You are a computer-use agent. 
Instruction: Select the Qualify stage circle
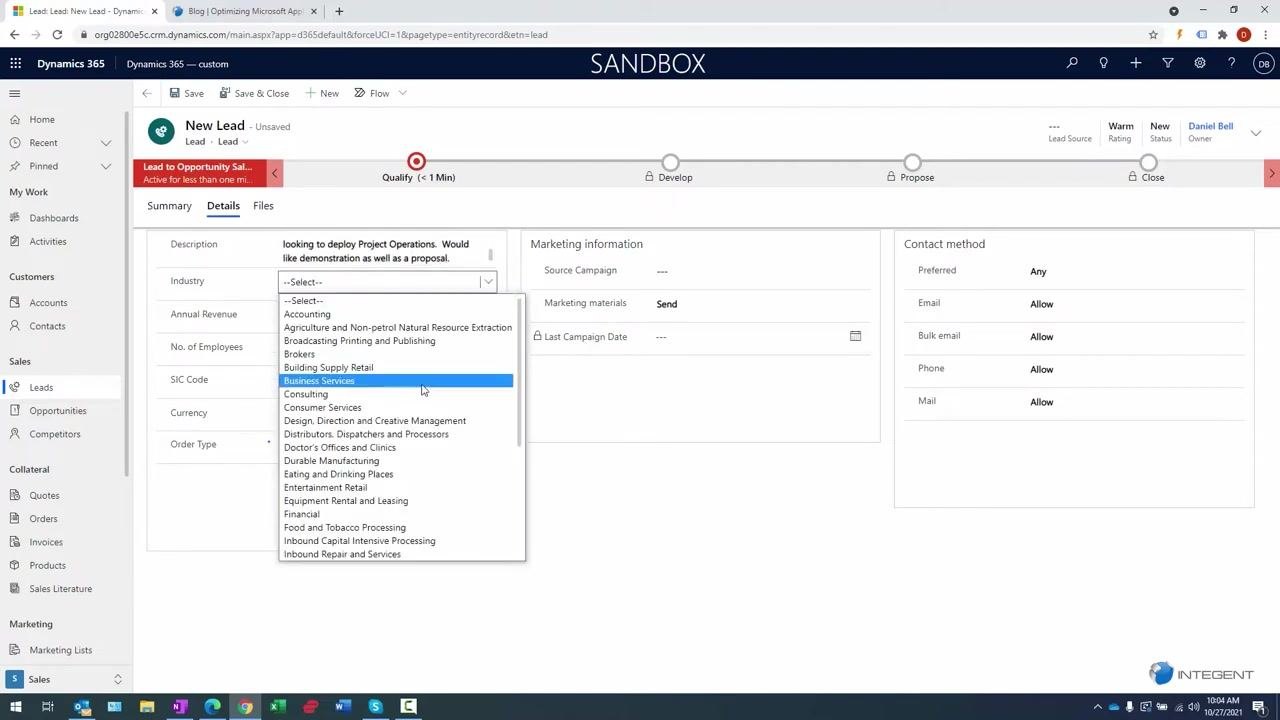point(417,162)
